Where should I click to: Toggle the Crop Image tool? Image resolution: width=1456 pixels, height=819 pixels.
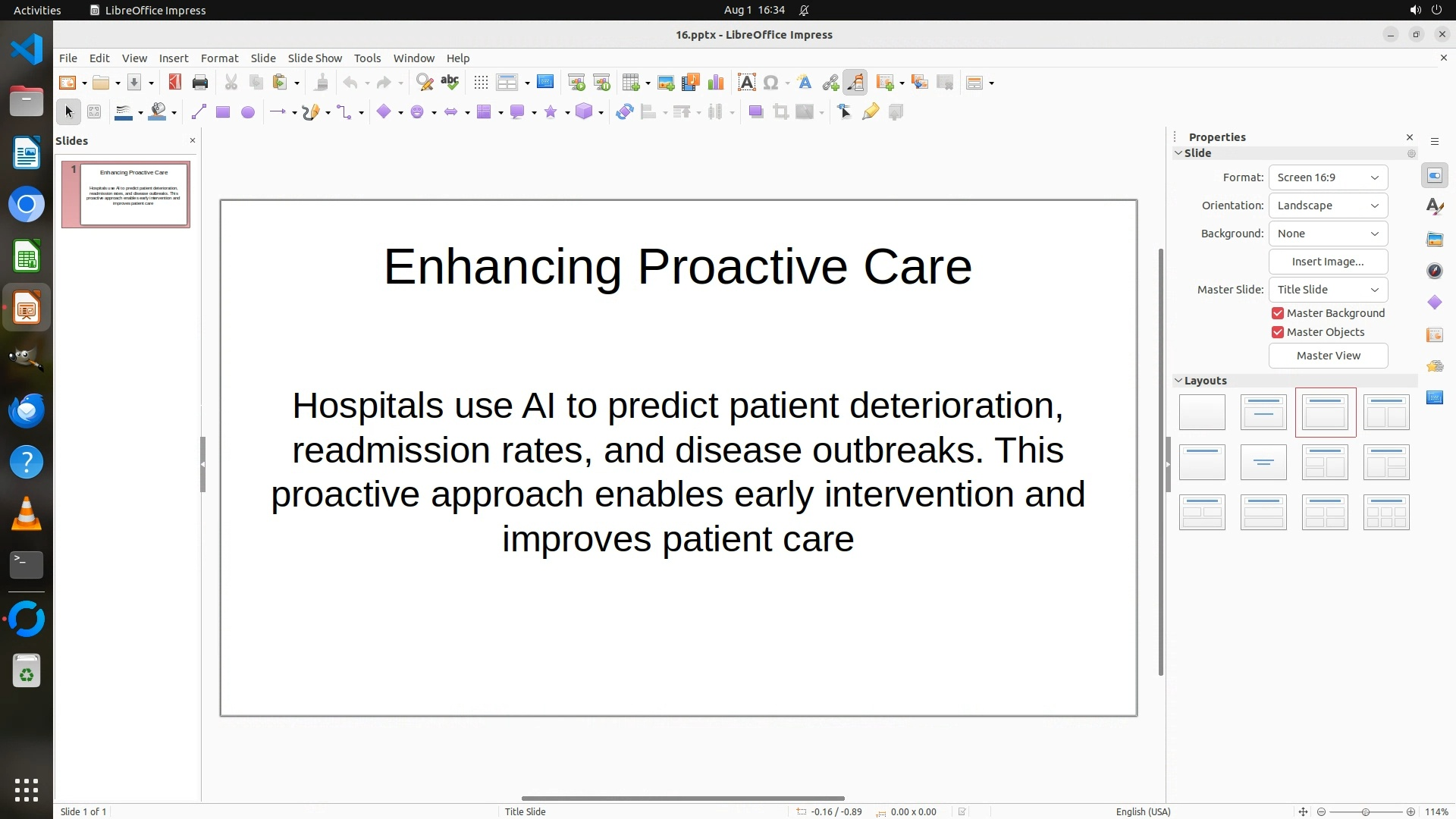pos(780,112)
